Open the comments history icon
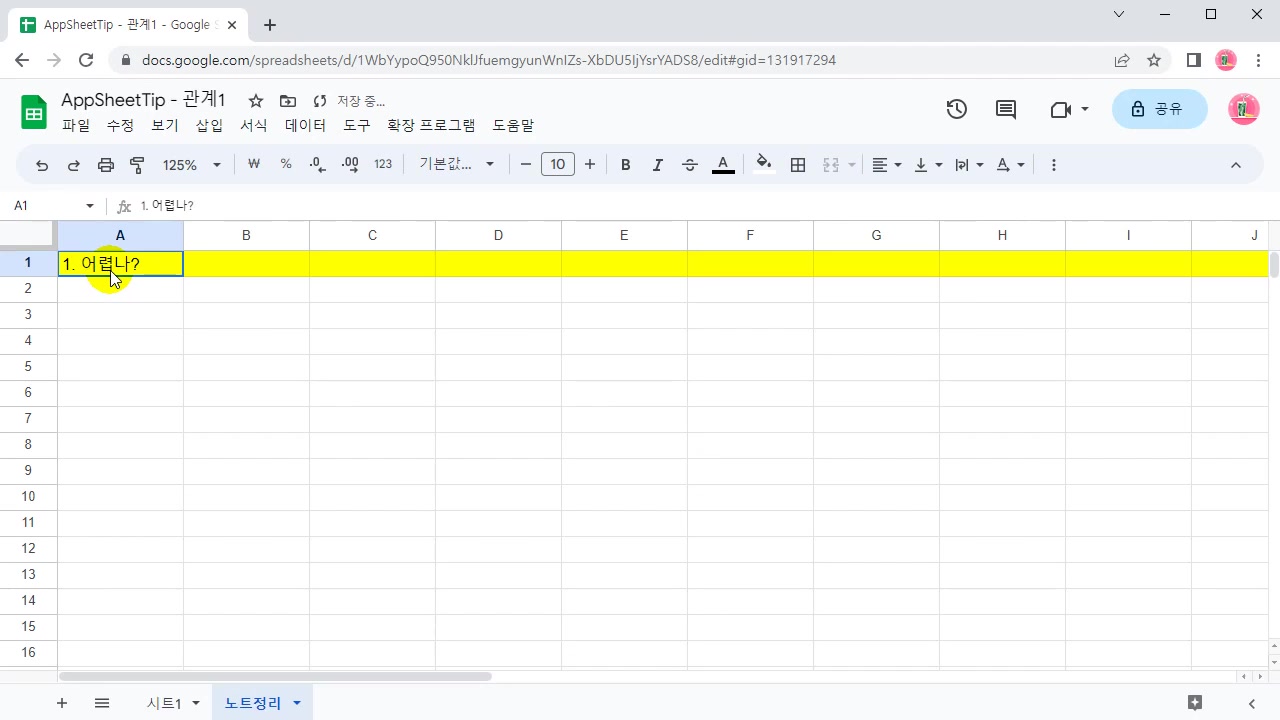 coord(1006,109)
